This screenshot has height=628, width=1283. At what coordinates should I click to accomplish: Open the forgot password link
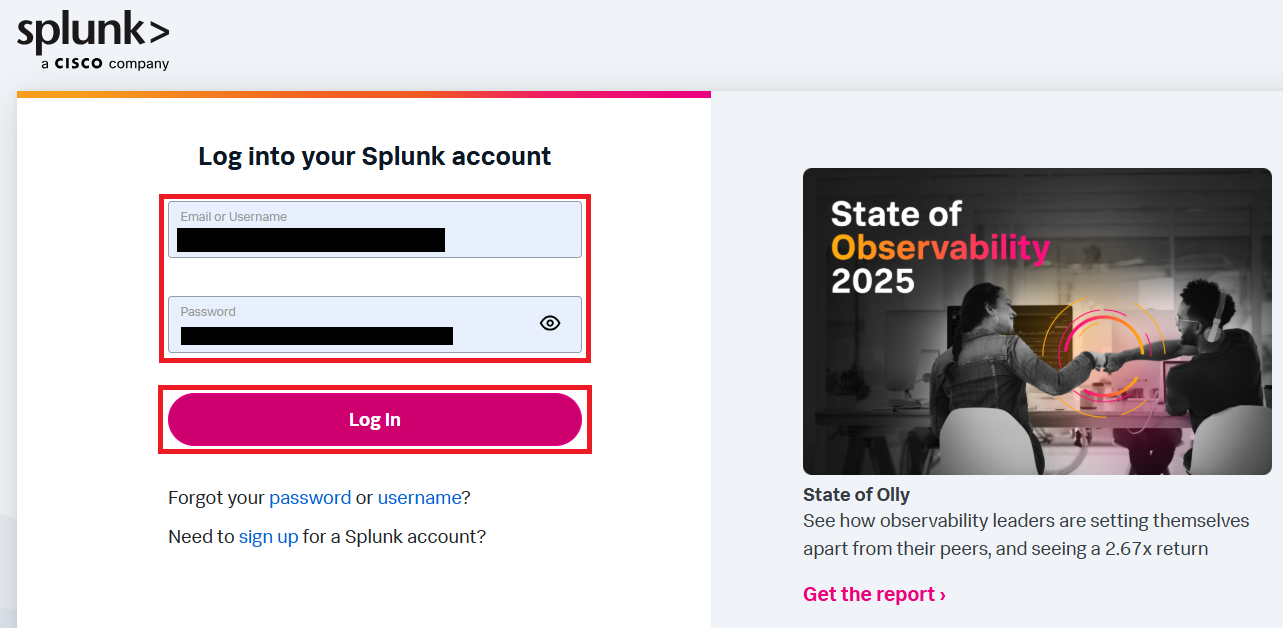click(x=310, y=498)
